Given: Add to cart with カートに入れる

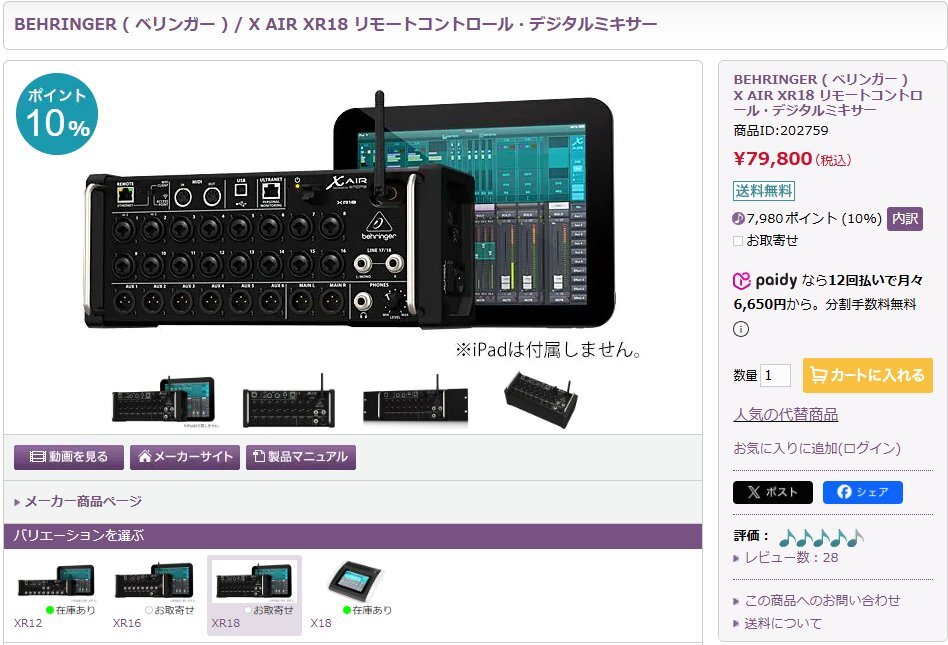Looking at the screenshot, I should (868, 375).
